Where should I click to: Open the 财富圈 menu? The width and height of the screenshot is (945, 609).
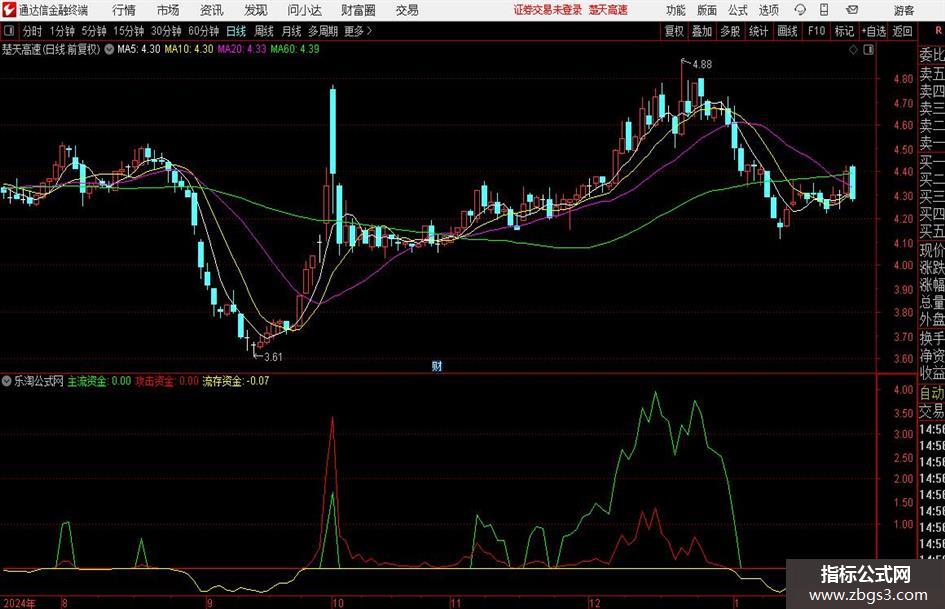pyautogui.click(x=358, y=10)
